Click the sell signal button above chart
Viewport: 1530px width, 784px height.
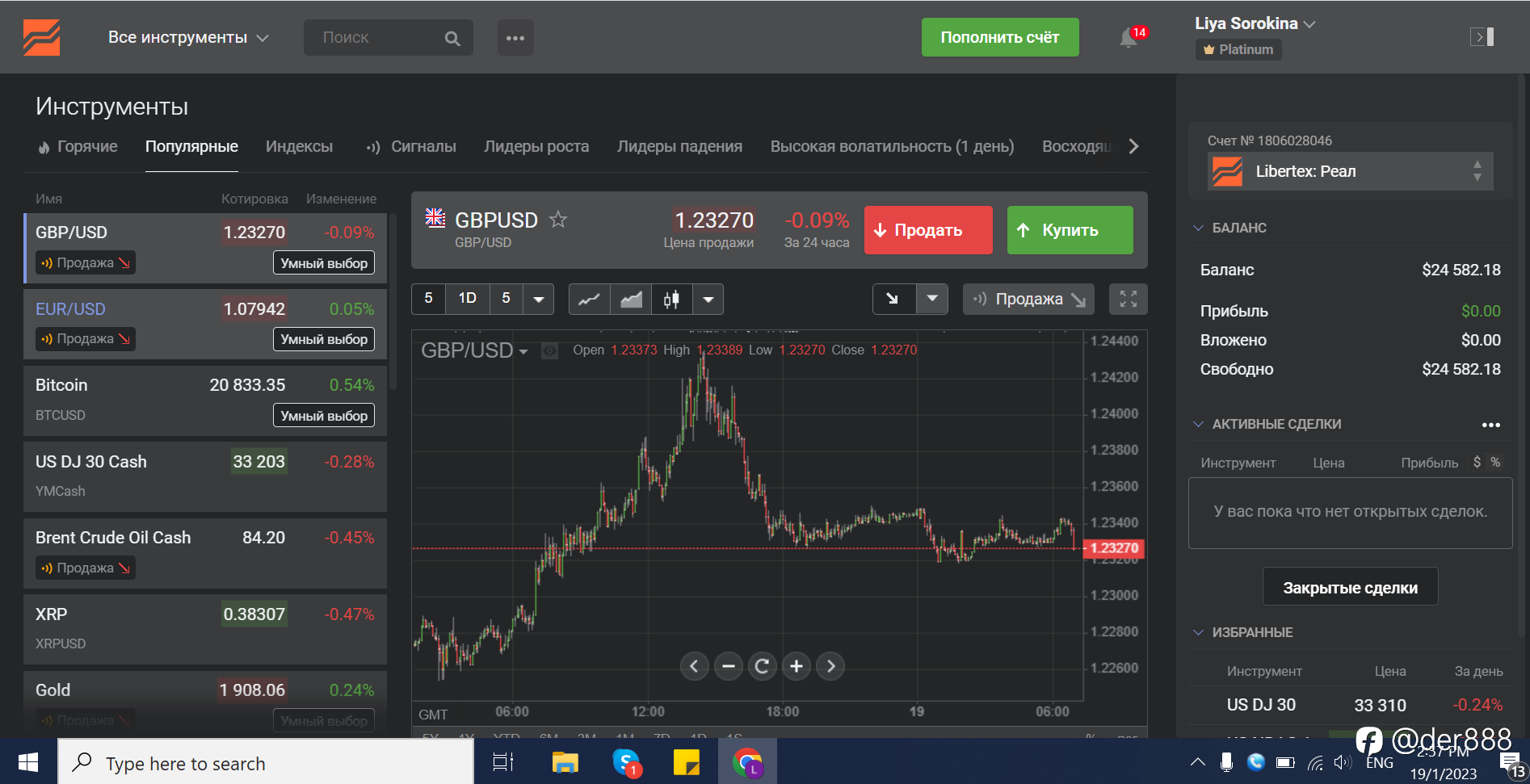point(1028,299)
